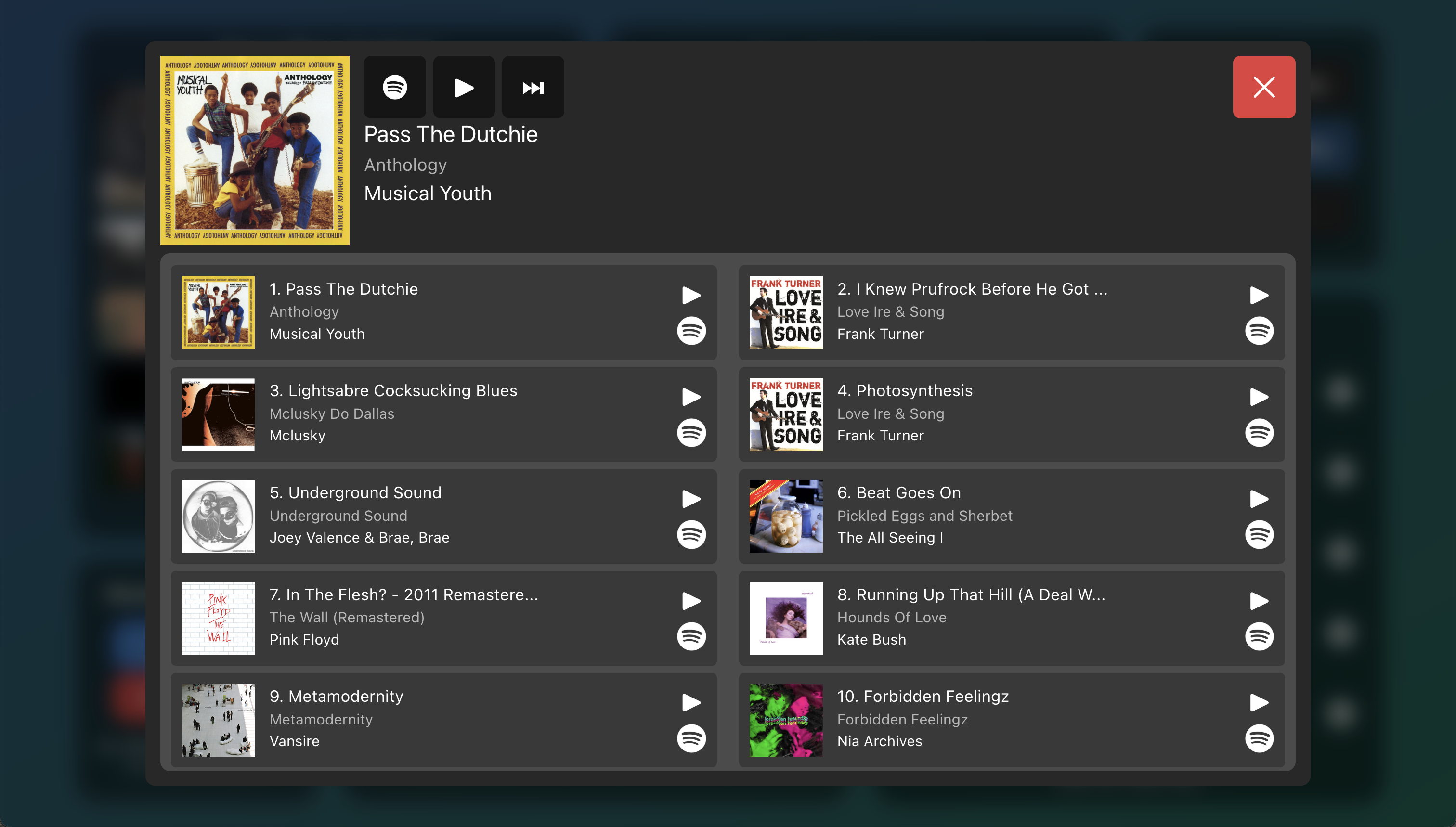Click Mclusky Do Dallas album thumbnail
This screenshot has width=1456, height=827.
218,414
